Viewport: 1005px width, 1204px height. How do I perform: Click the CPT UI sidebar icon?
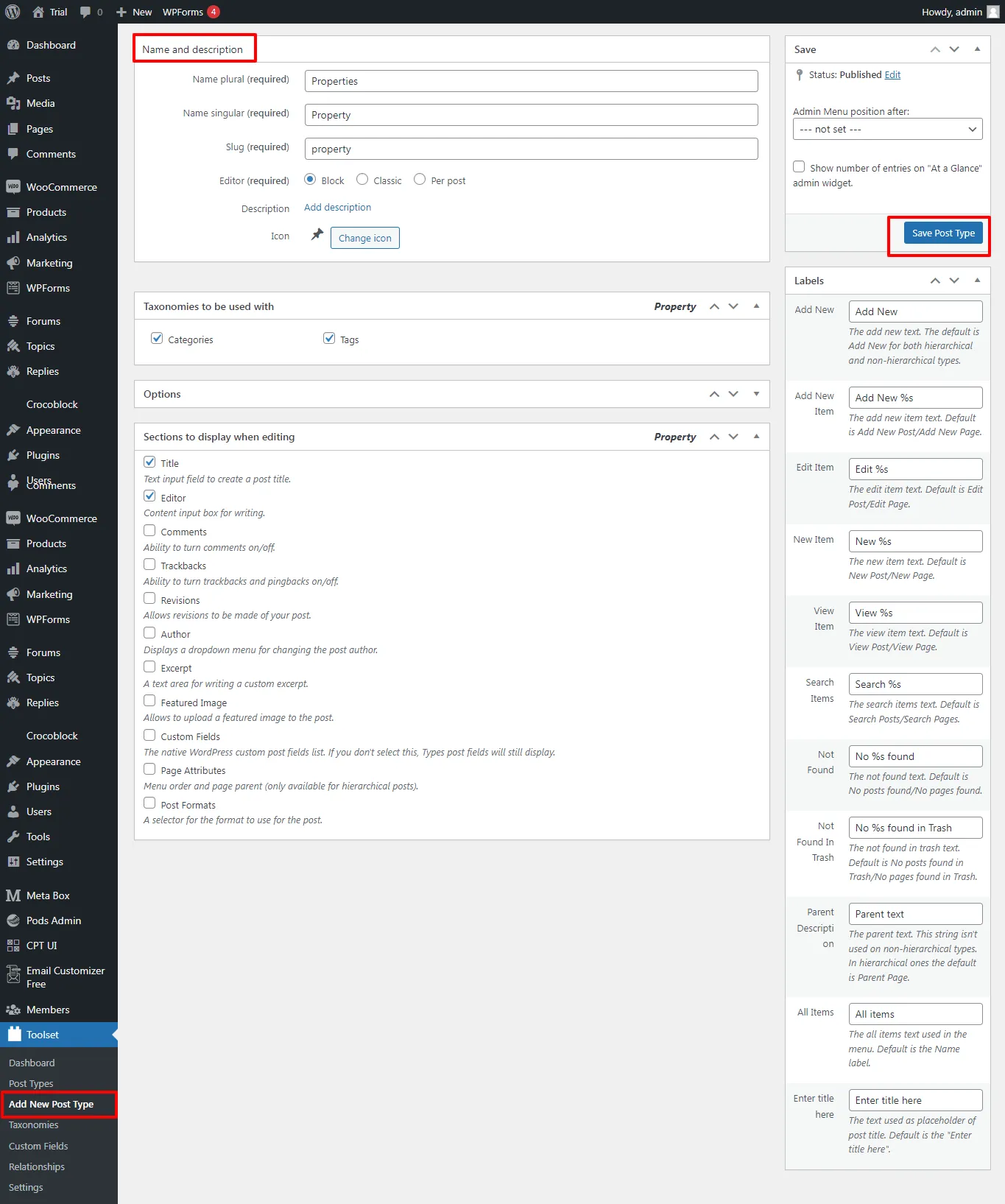[13, 946]
